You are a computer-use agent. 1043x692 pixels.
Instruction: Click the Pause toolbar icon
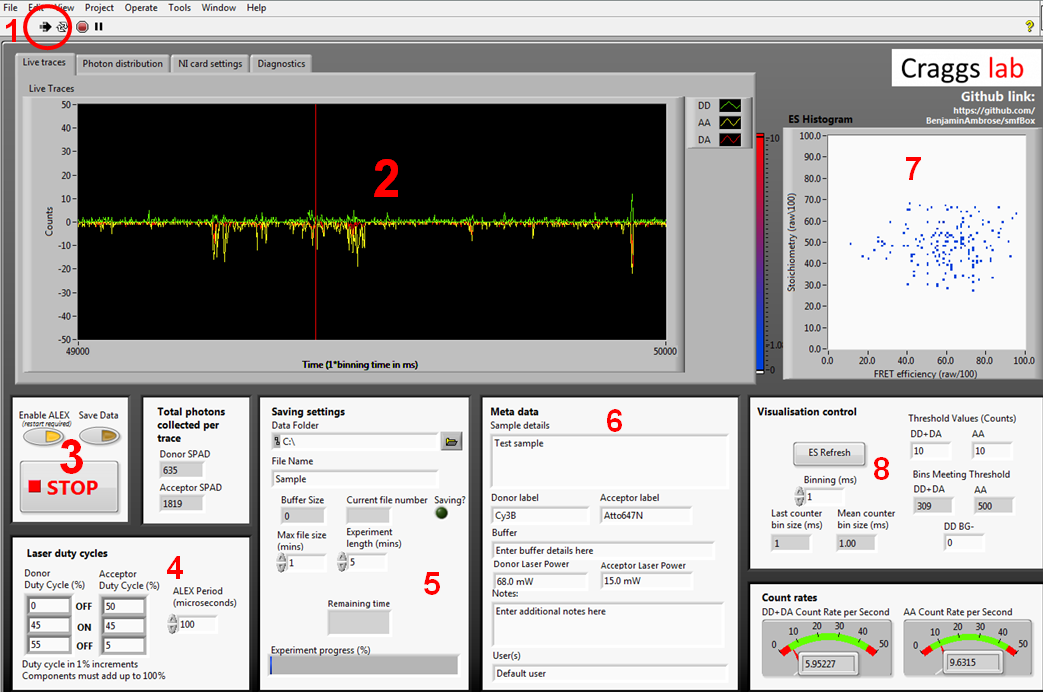[98, 27]
